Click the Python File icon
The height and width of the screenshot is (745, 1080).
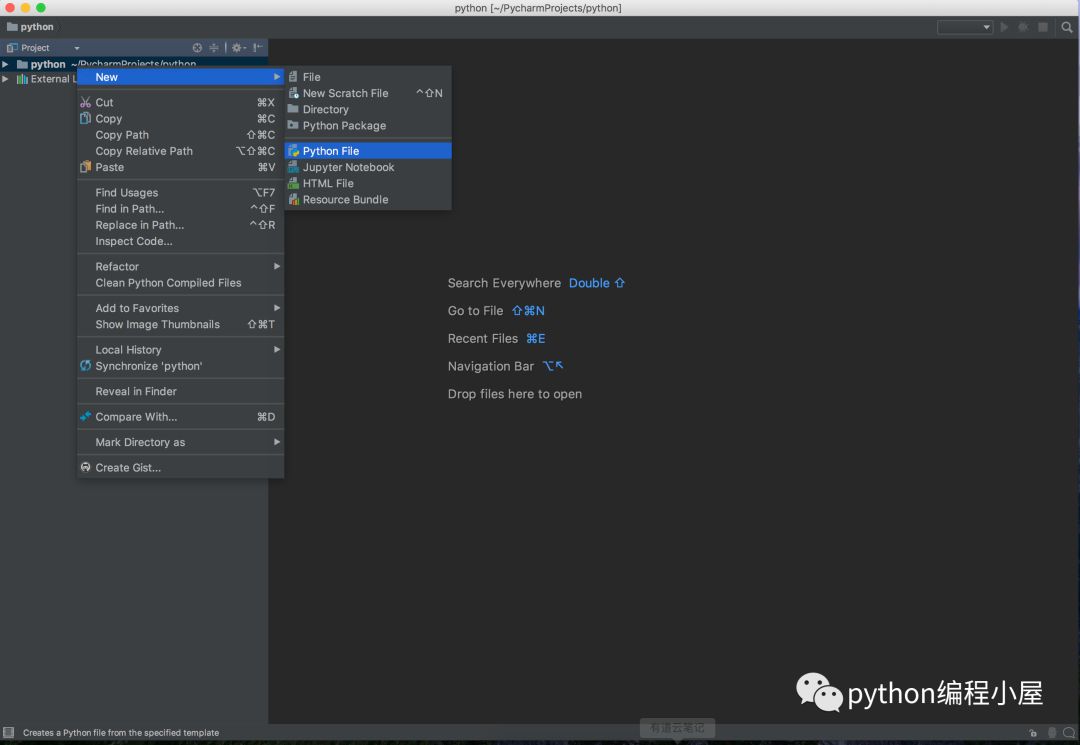293,151
